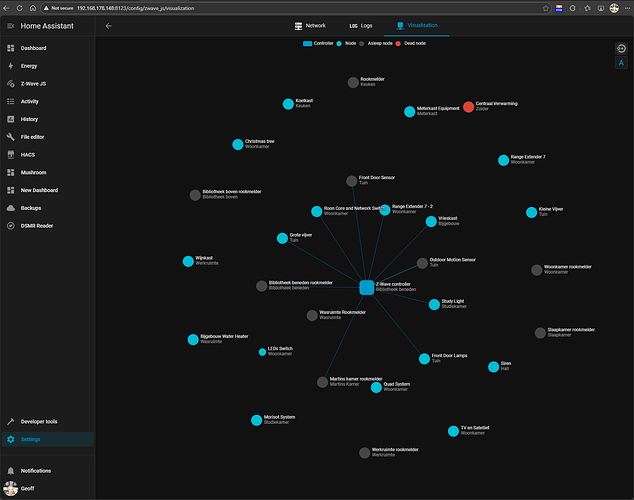The image size is (634, 500).
Task: Switch to the Logs tab
Action: pyautogui.click(x=361, y=26)
